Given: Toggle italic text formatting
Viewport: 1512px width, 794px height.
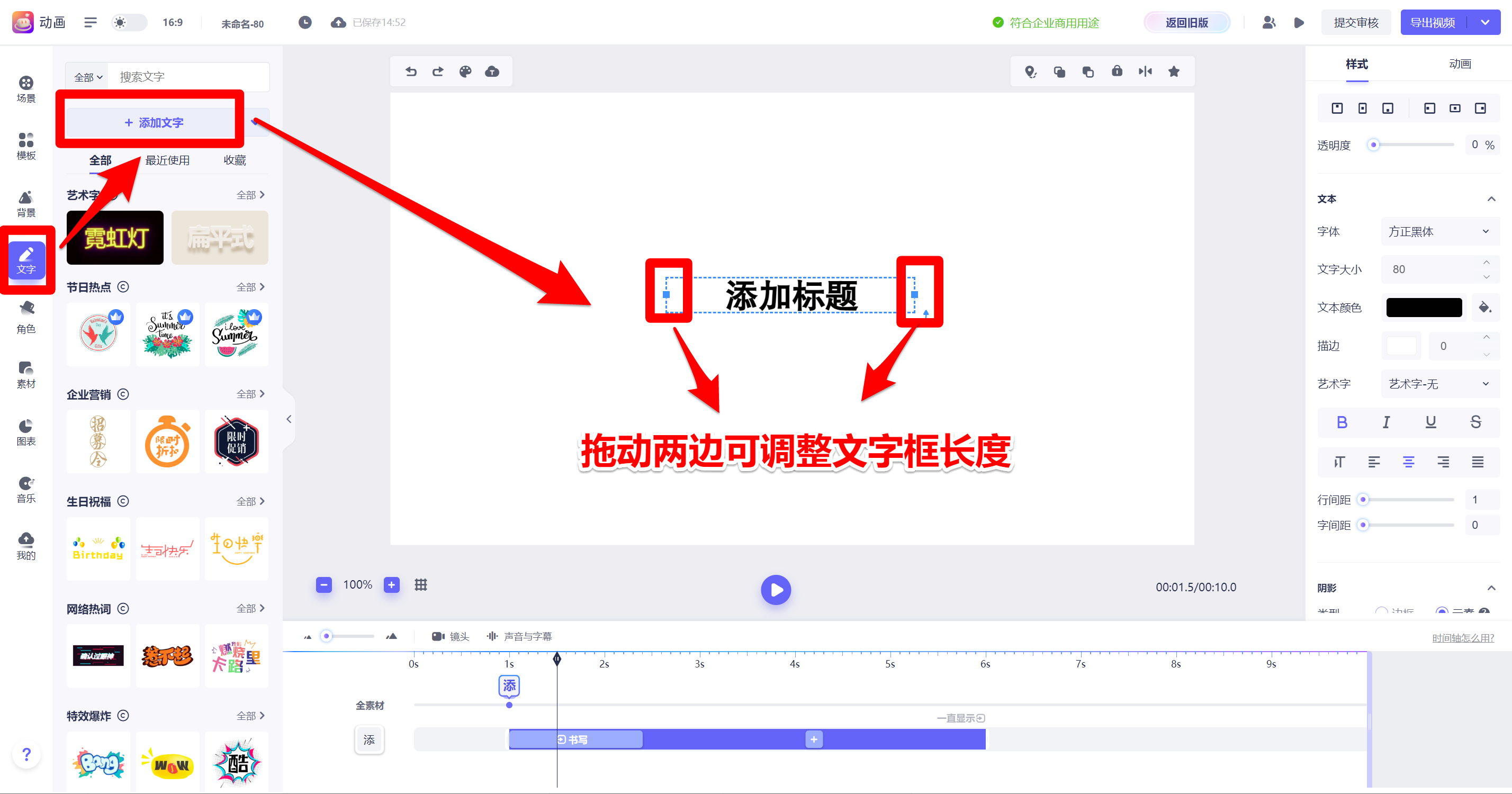Looking at the screenshot, I should 1387,422.
